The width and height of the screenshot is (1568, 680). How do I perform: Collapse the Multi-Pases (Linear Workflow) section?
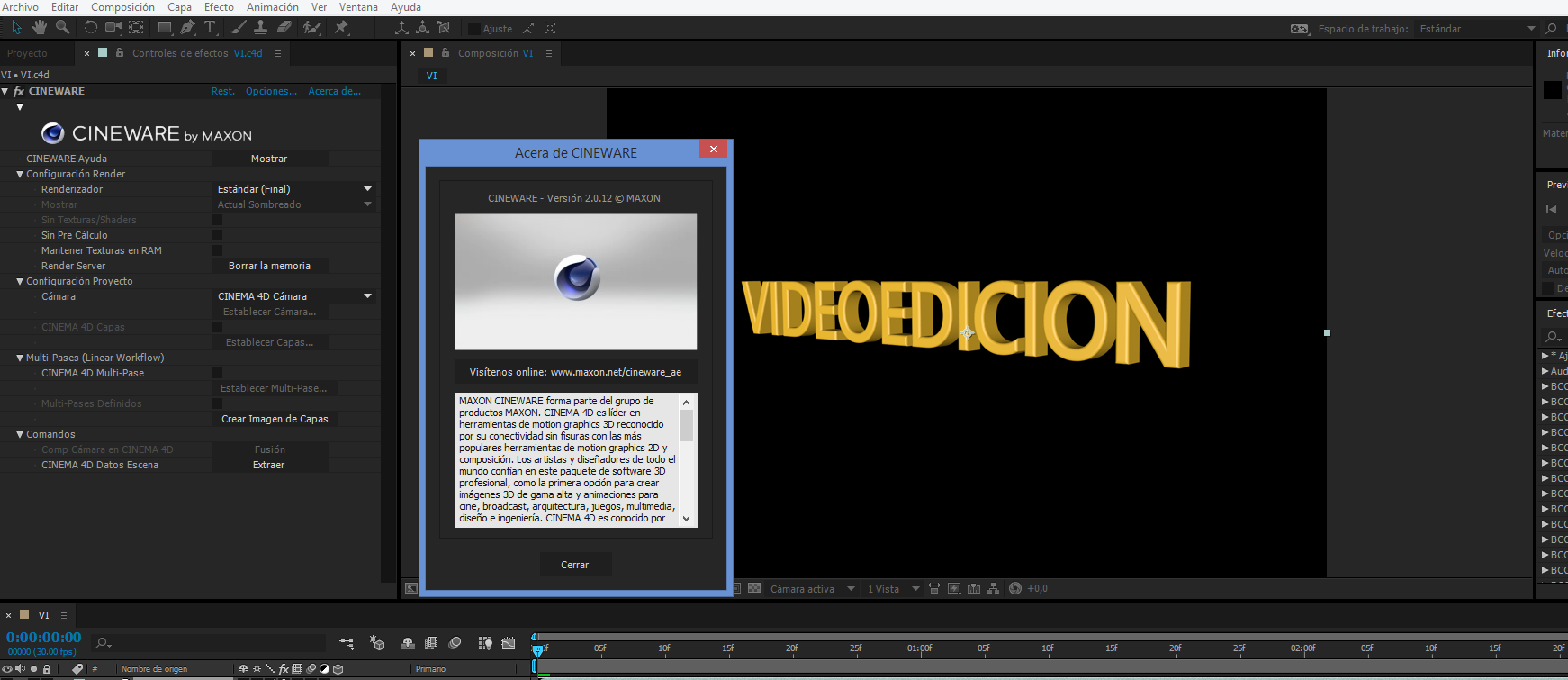tap(20, 358)
